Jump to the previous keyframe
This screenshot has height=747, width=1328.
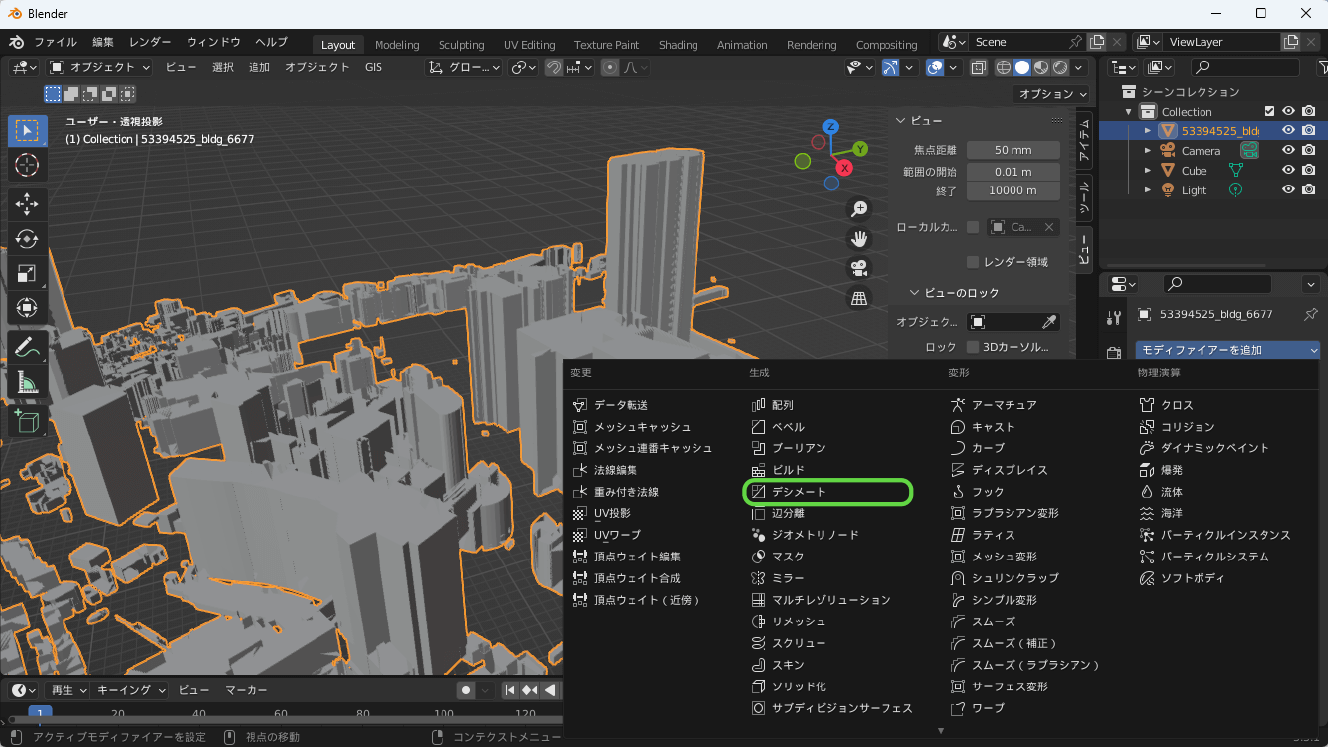(529, 690)
